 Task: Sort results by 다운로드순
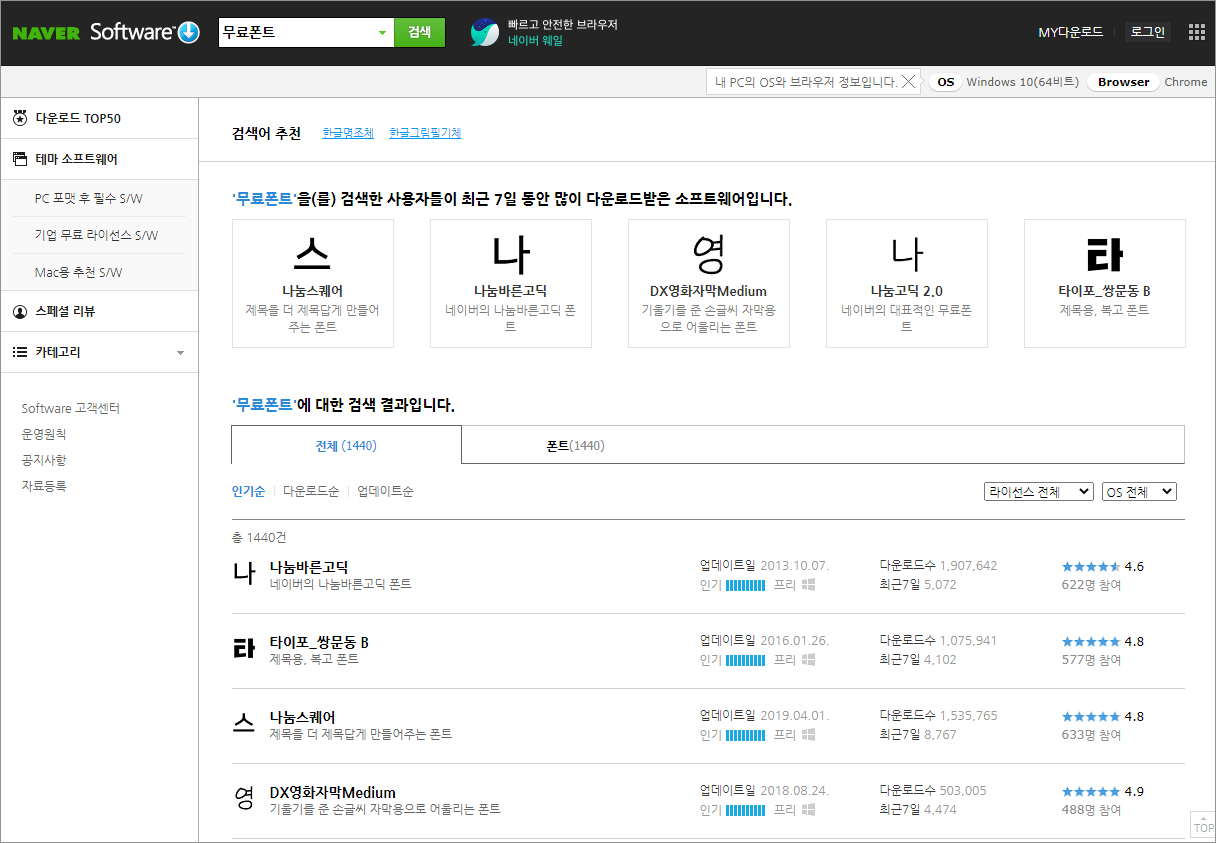click(311, 491)
